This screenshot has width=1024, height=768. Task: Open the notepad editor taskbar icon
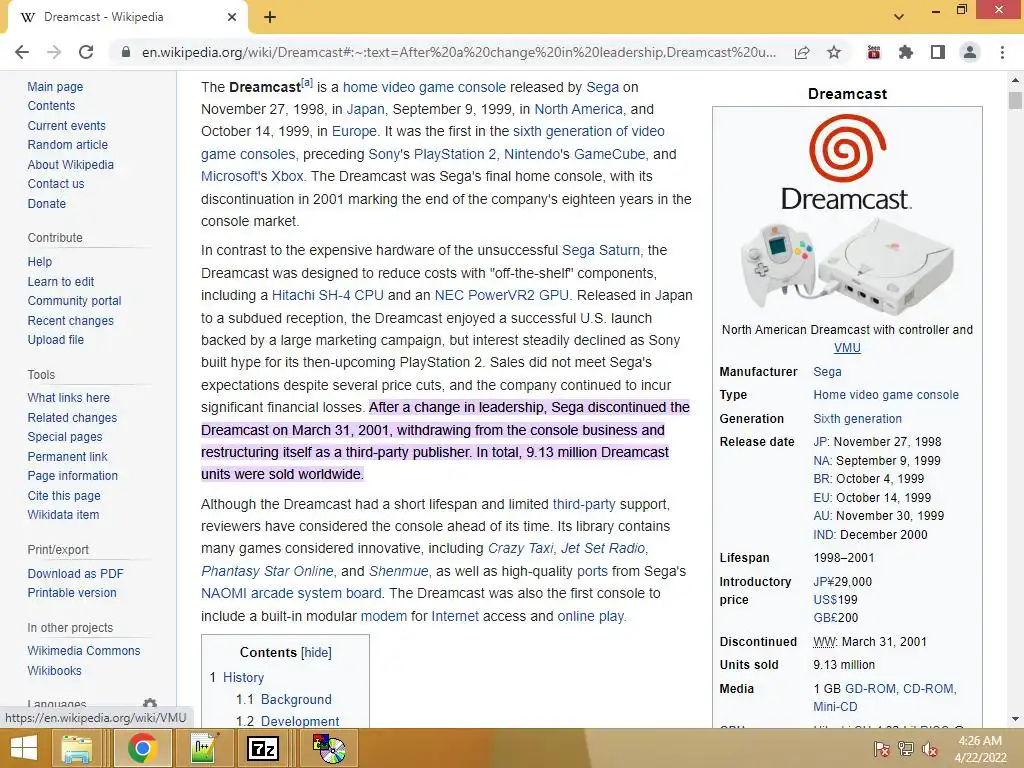tap(204, 748)
